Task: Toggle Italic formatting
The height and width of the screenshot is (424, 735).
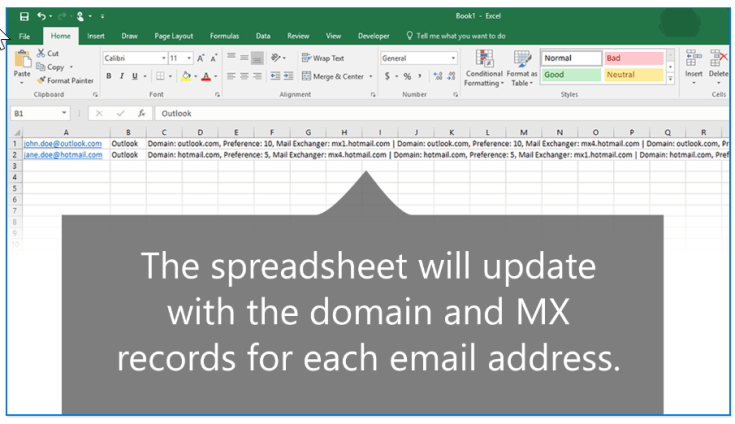Action: click(122, 76)
